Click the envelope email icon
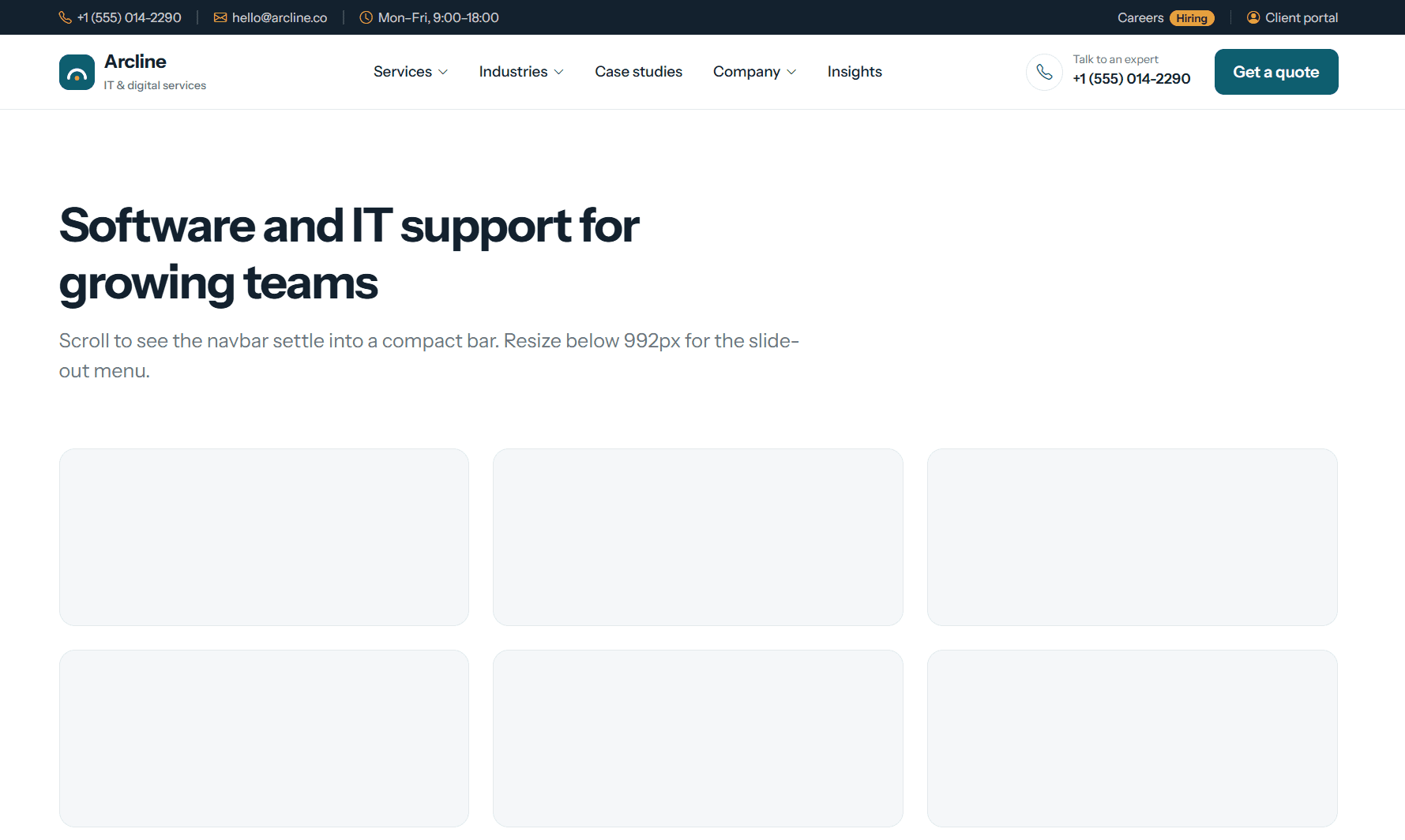The width and height of the screenshot is (1405, 840). click(x=220, y=17)
